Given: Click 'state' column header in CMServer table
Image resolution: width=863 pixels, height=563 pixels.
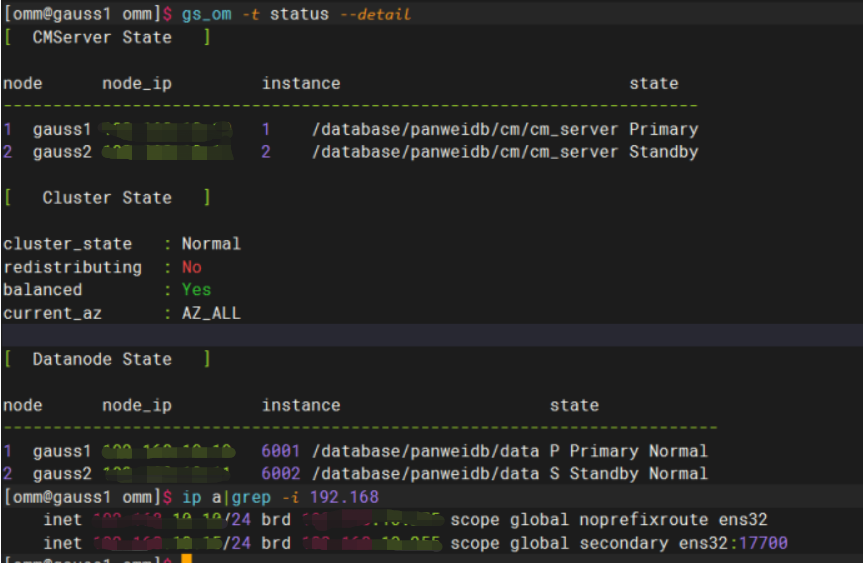Looking at the screenshot, I should pyautogui.click(x=654, y=83).
